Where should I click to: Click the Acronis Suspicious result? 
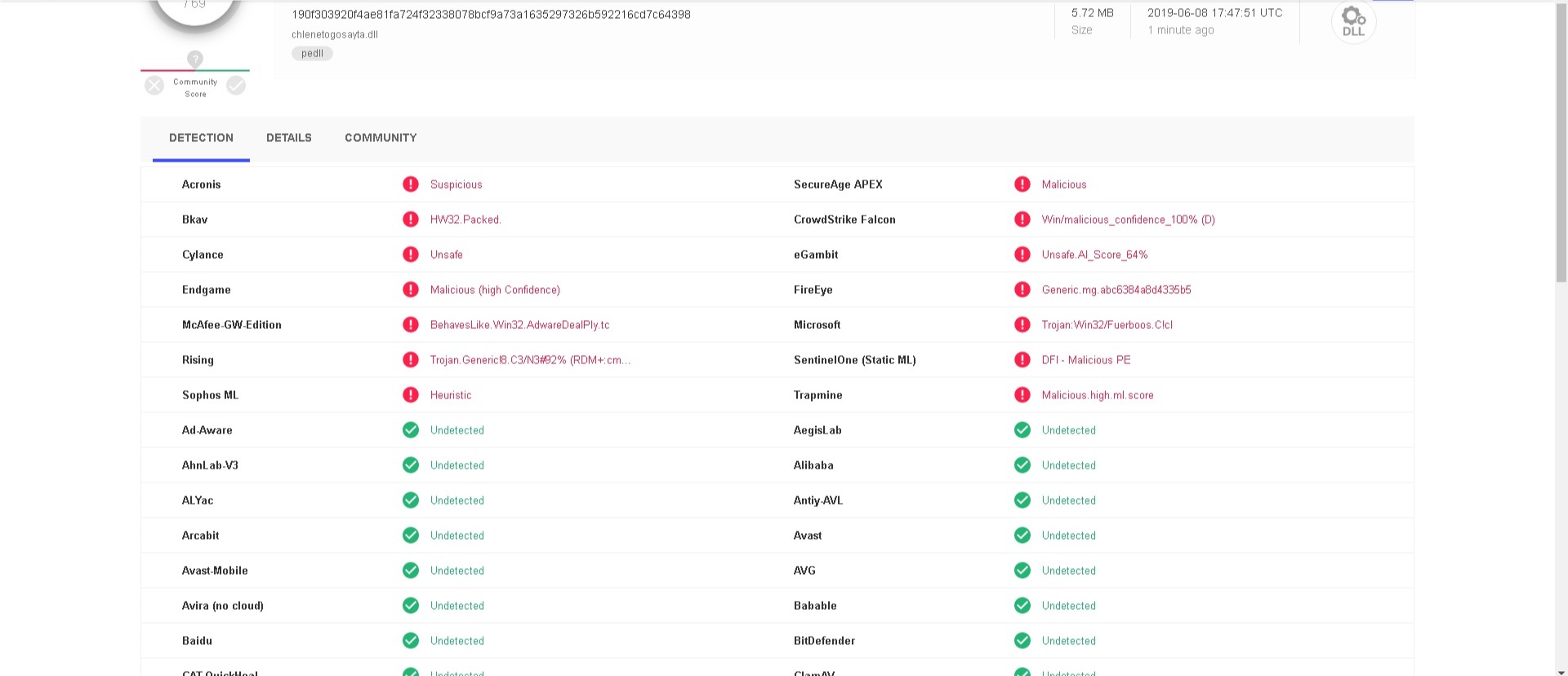coord(457,185)
